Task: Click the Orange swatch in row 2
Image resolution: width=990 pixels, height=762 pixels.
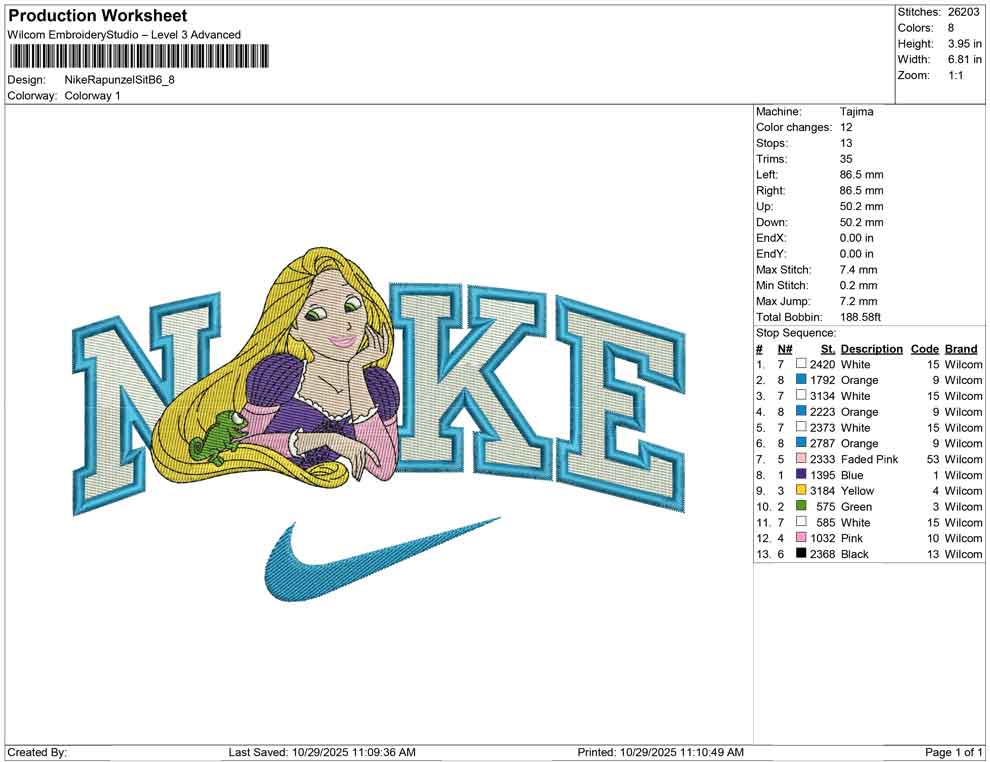Action: tap(800, 380)
